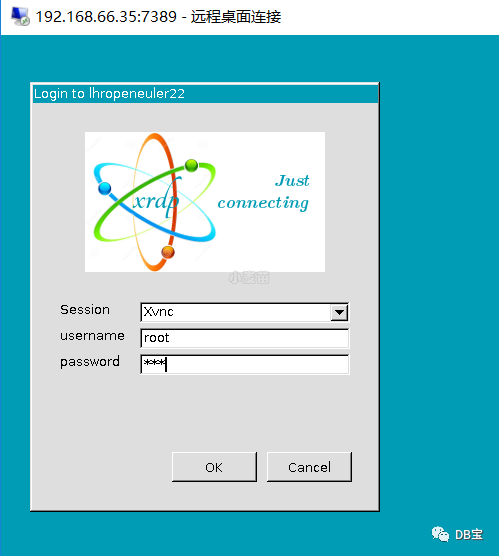
Task: Click the orange orbit ball in logo
Action: point(168,252)
